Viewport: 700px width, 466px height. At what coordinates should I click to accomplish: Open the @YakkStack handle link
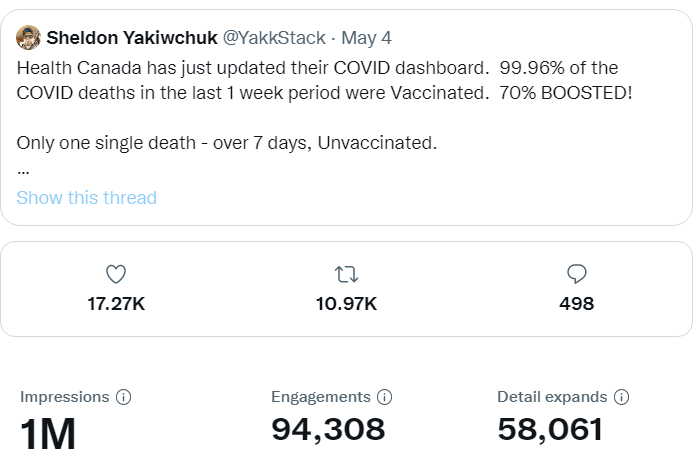coord(273,38)
